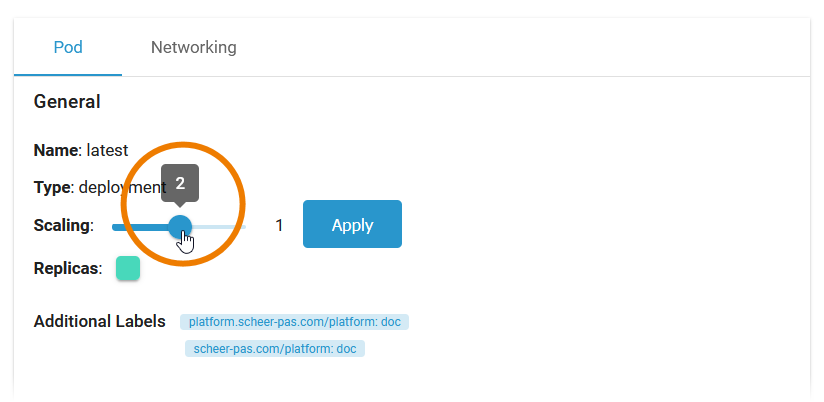Select the green replica status square
This screenshot has height=402, width=824.
click(x=128, y=268)
